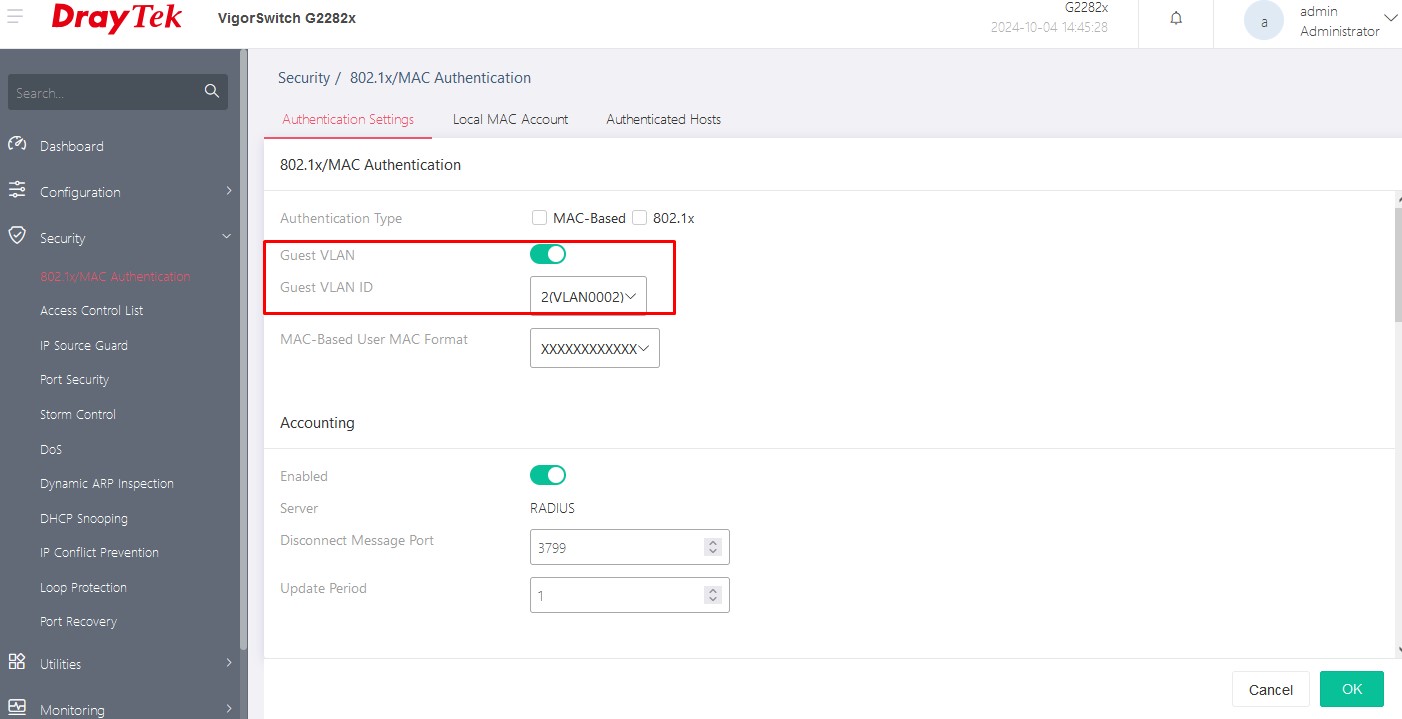Enable the 802.1x checkbox

point(640,218)
